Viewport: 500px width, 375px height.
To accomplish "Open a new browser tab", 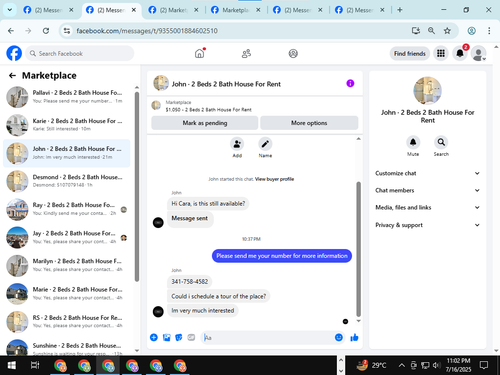I will click(400, 10).
